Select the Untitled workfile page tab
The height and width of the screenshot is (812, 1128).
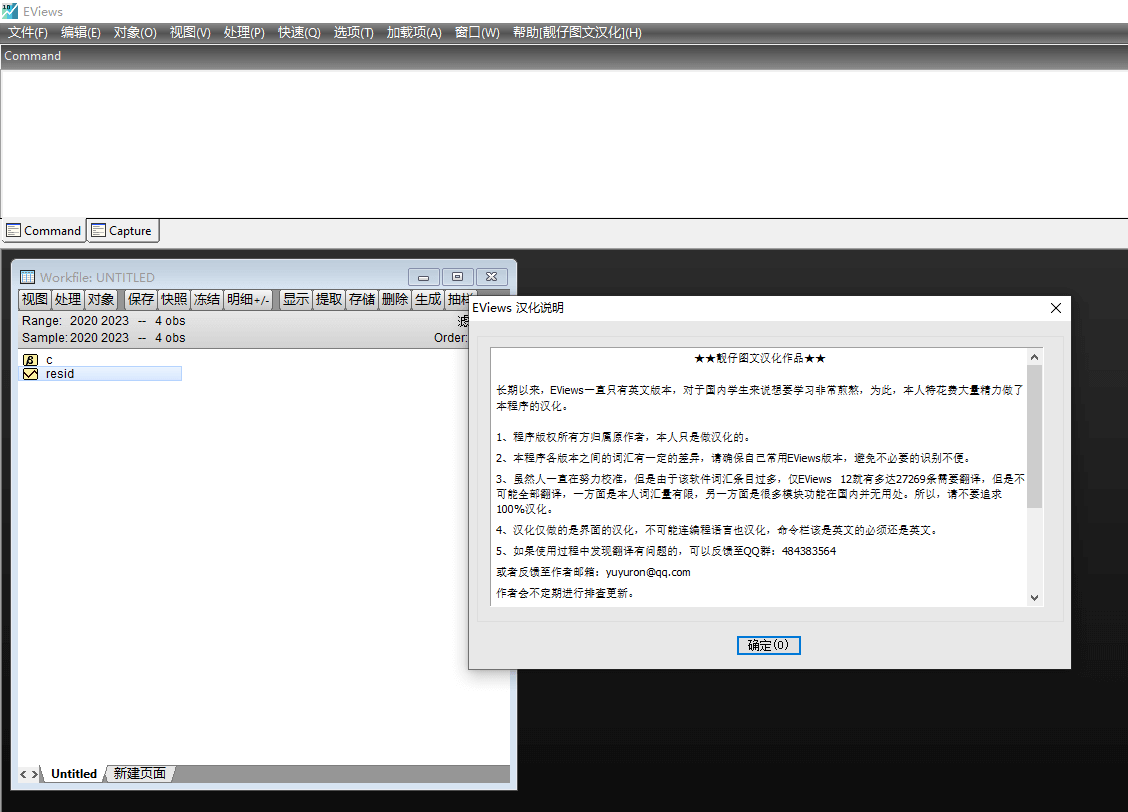click(73, 774)
